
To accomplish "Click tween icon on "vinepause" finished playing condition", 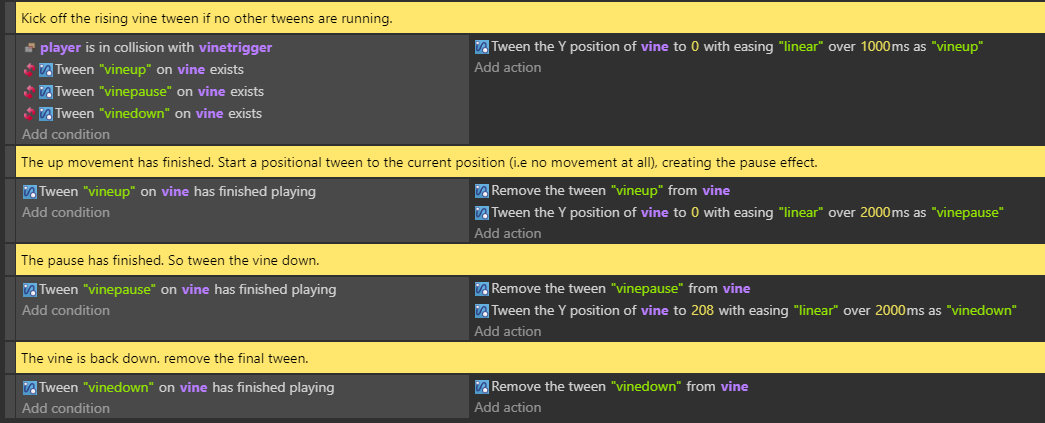I will click(29, 290).
